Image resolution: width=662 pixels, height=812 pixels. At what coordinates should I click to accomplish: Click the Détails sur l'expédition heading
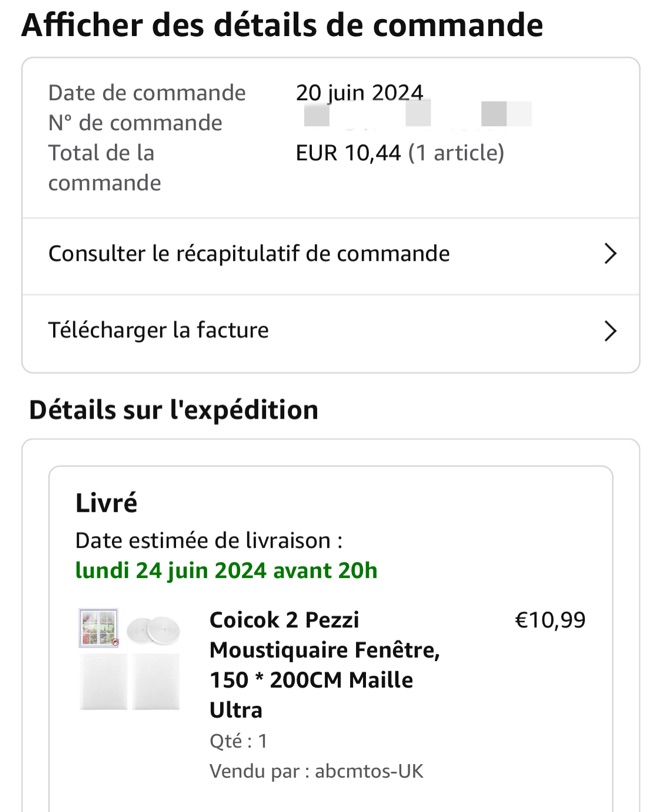(x=174, y=411)
